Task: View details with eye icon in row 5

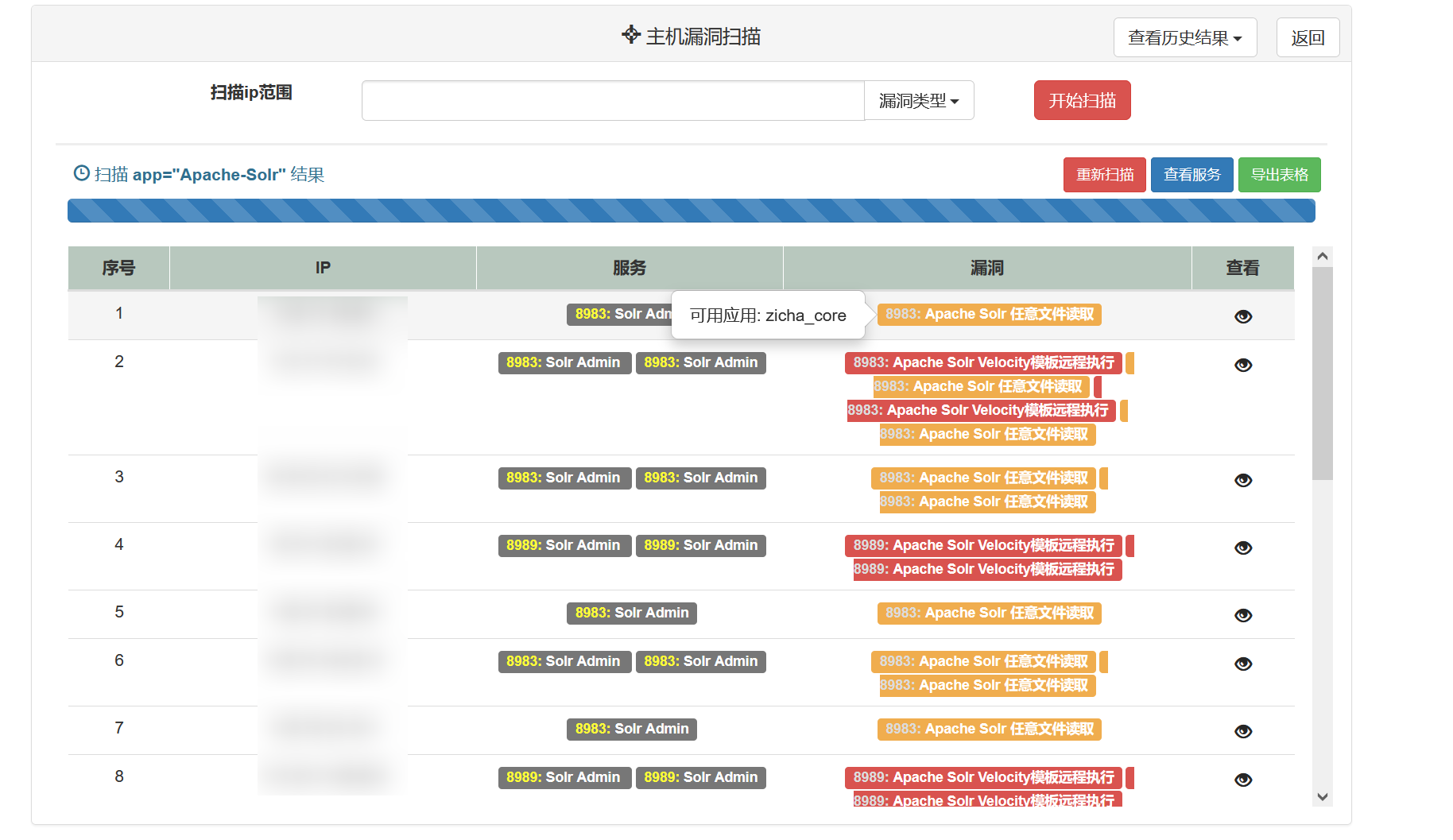Action: pyautogui.click(x=1243, y=615)
